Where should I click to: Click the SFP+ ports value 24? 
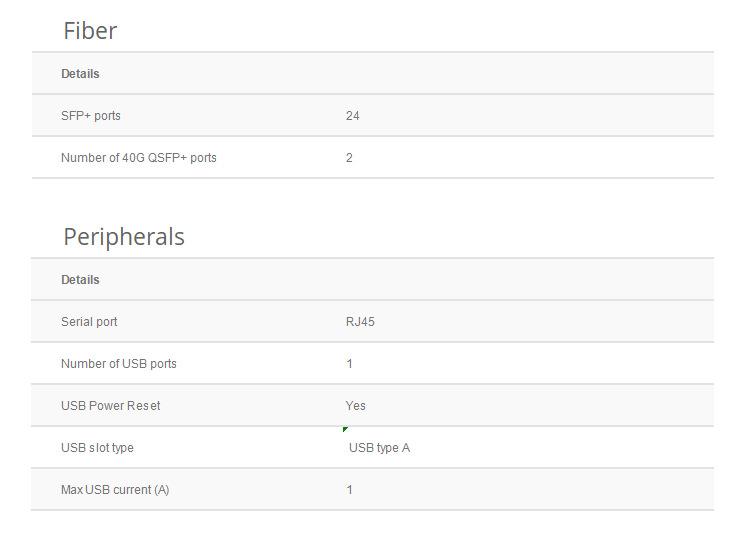[x=353, y=116]
